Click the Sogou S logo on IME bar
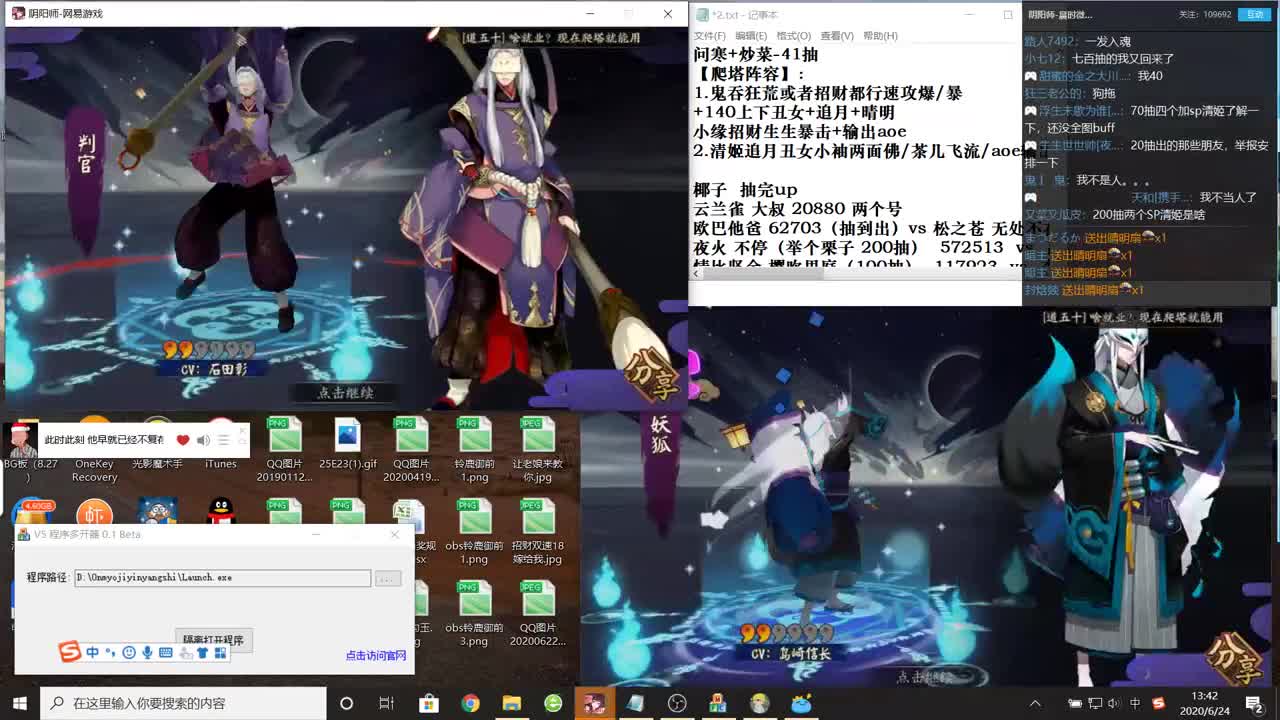Viewport: 1280px width, 720px height. pyautogui.click(x=69, y=653)
